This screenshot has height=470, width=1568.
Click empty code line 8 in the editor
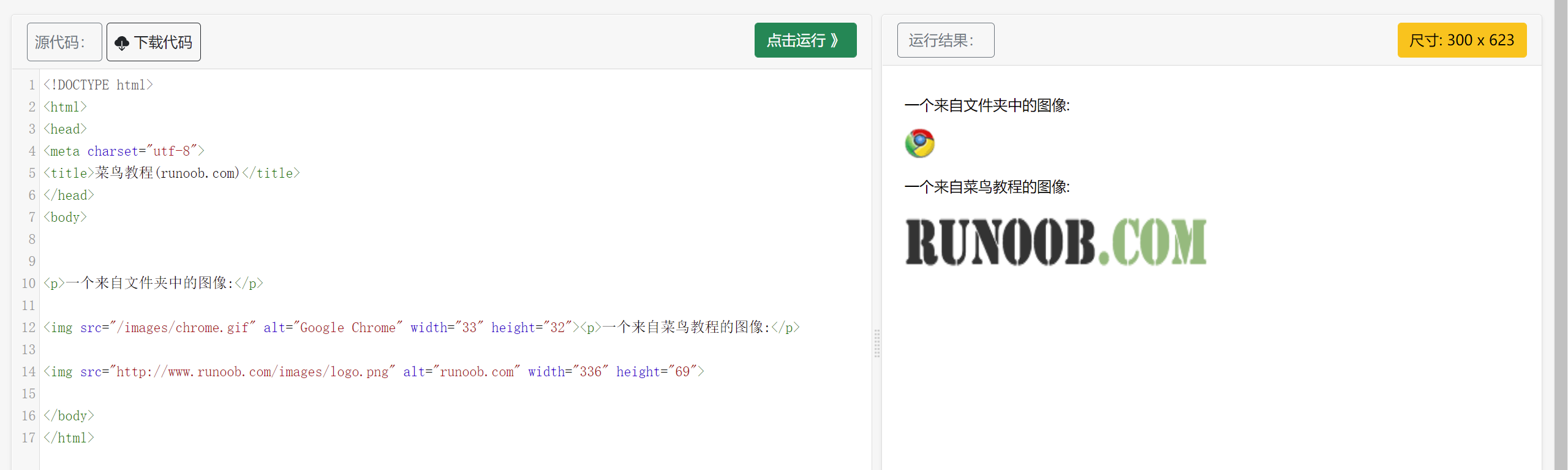pos(456,239)
